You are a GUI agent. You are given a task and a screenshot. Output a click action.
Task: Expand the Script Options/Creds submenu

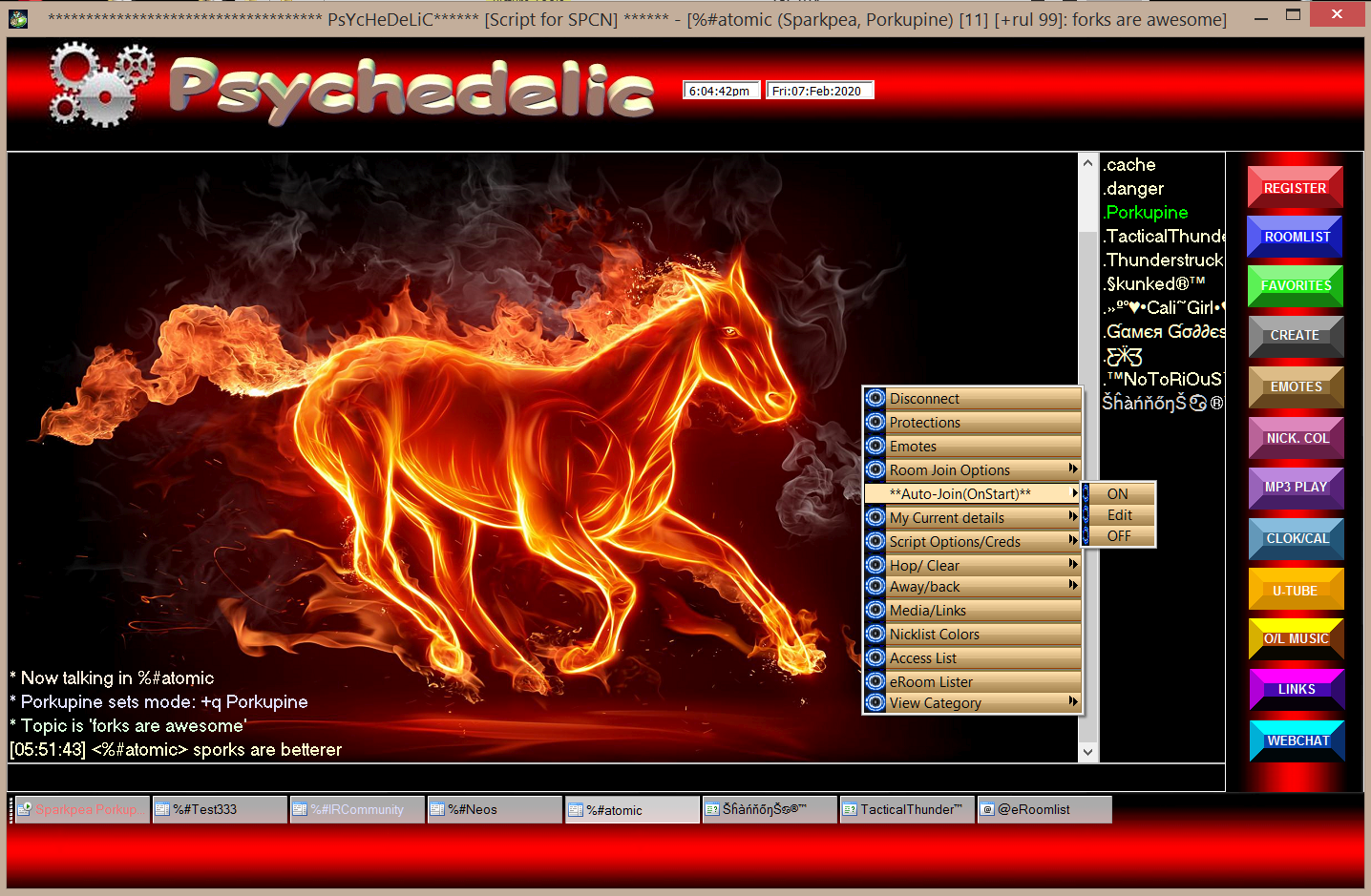click(1073, 541)
